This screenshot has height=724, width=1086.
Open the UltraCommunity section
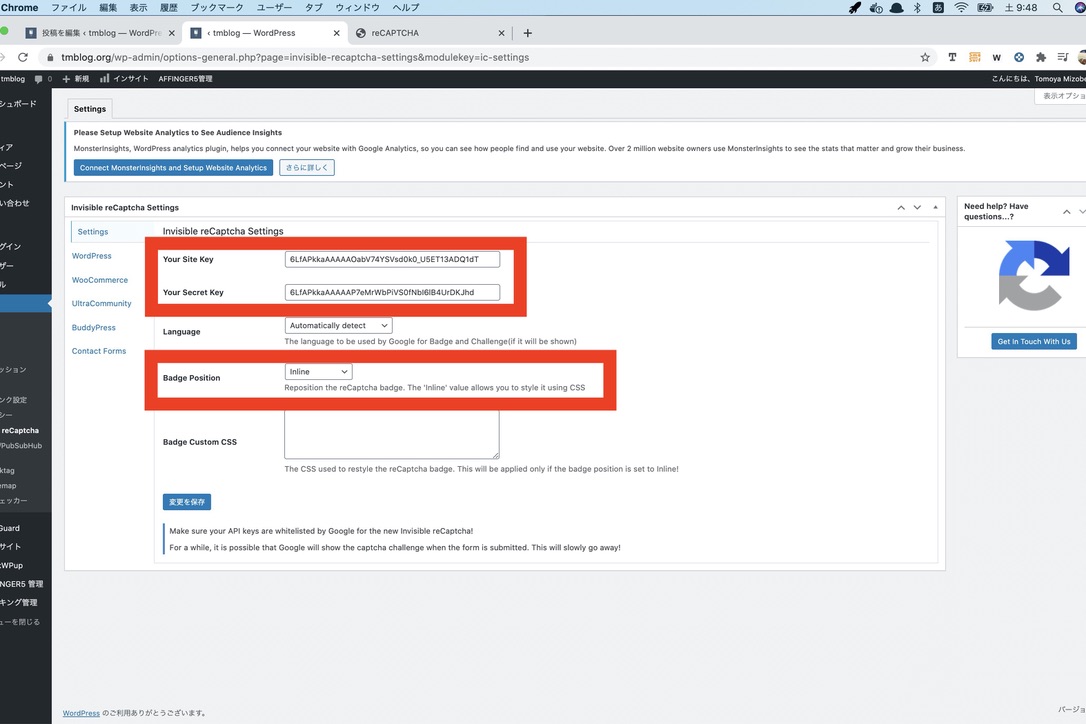pos(101,304)
